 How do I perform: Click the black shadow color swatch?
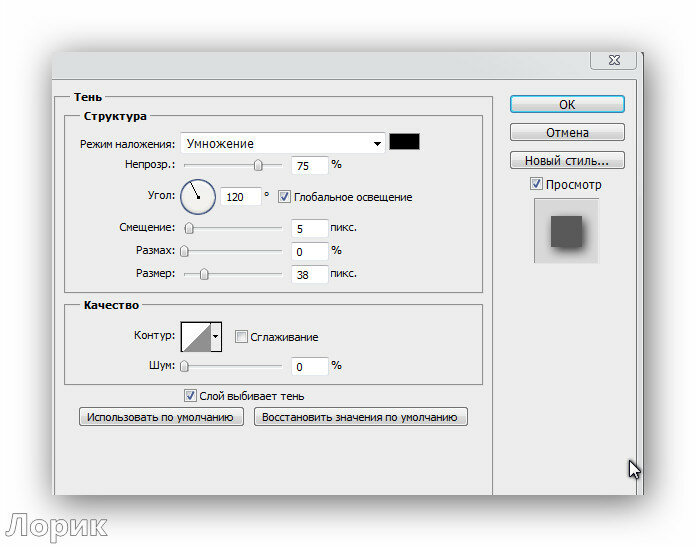click(404, 142)
